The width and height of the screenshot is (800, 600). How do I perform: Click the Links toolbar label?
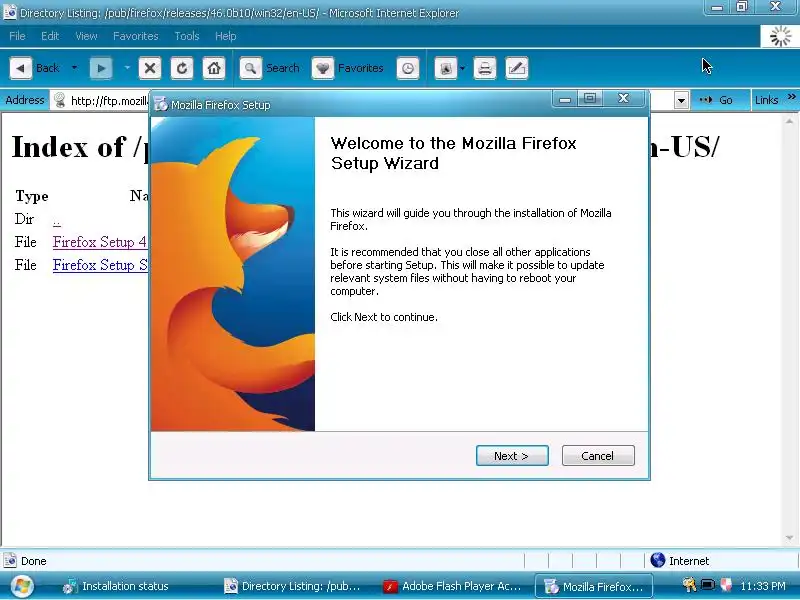[x=766, y=100]
